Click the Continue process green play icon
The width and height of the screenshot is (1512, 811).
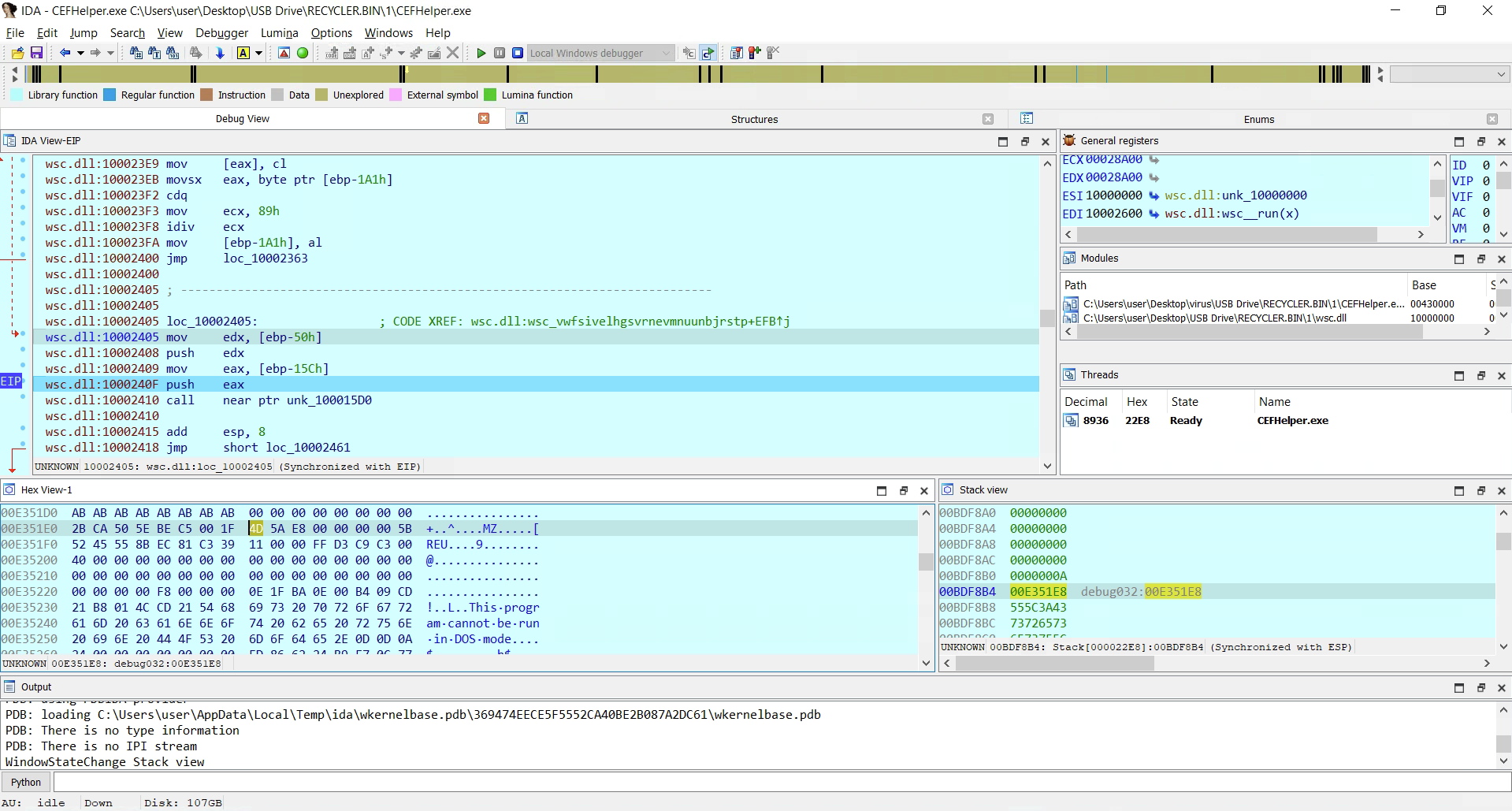click(x=482, y=52)
